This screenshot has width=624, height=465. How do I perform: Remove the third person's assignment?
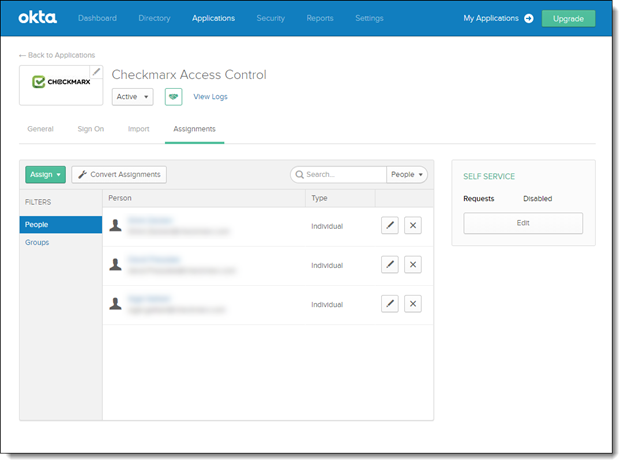413,304
